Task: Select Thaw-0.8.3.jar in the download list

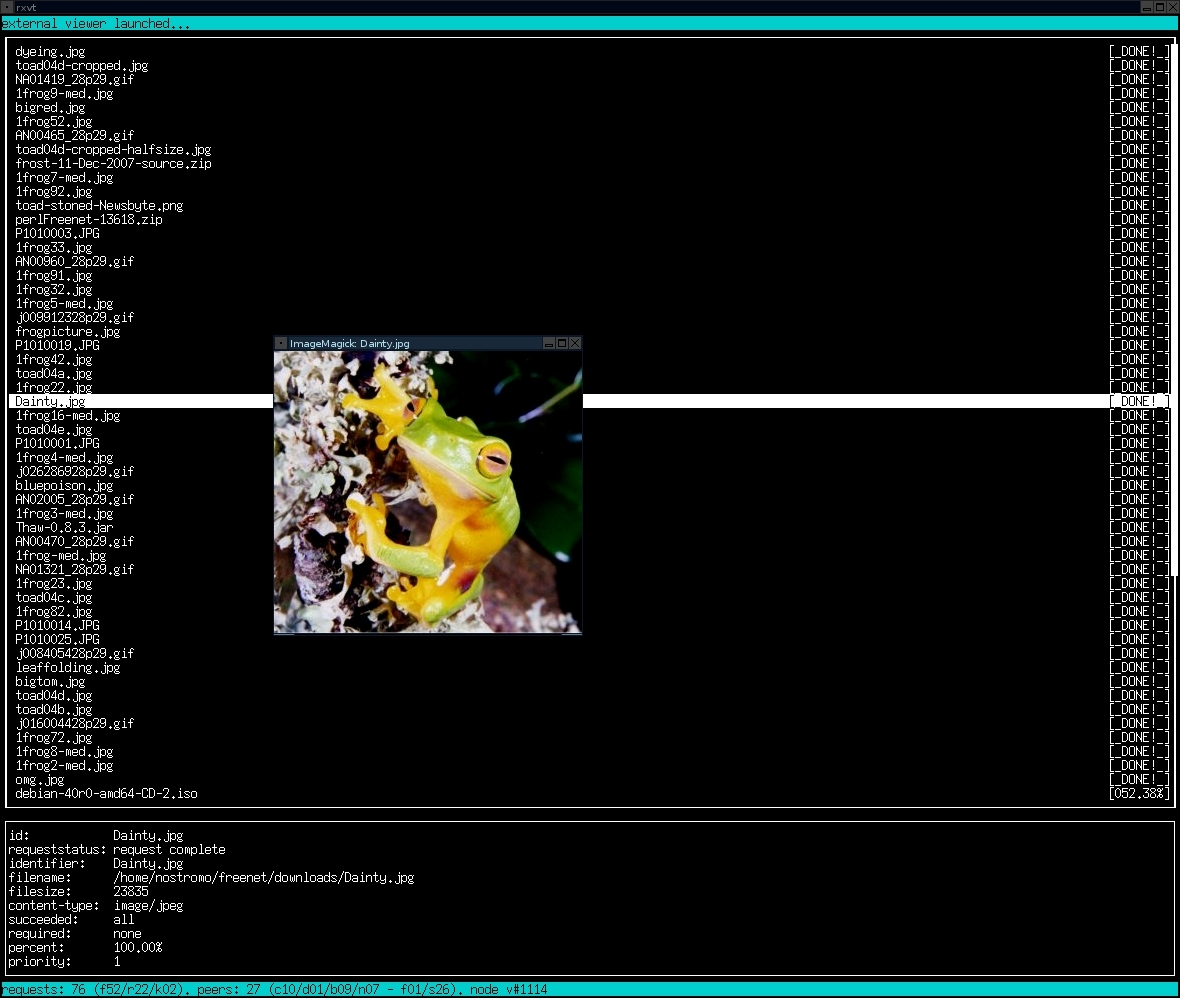Action: point(64,528)
